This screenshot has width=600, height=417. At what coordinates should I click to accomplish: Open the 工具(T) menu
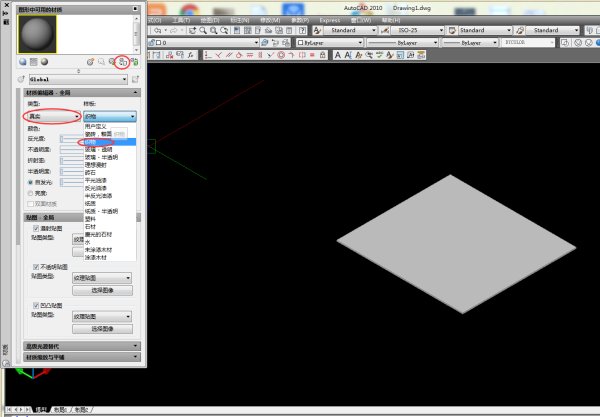point(181,20)
